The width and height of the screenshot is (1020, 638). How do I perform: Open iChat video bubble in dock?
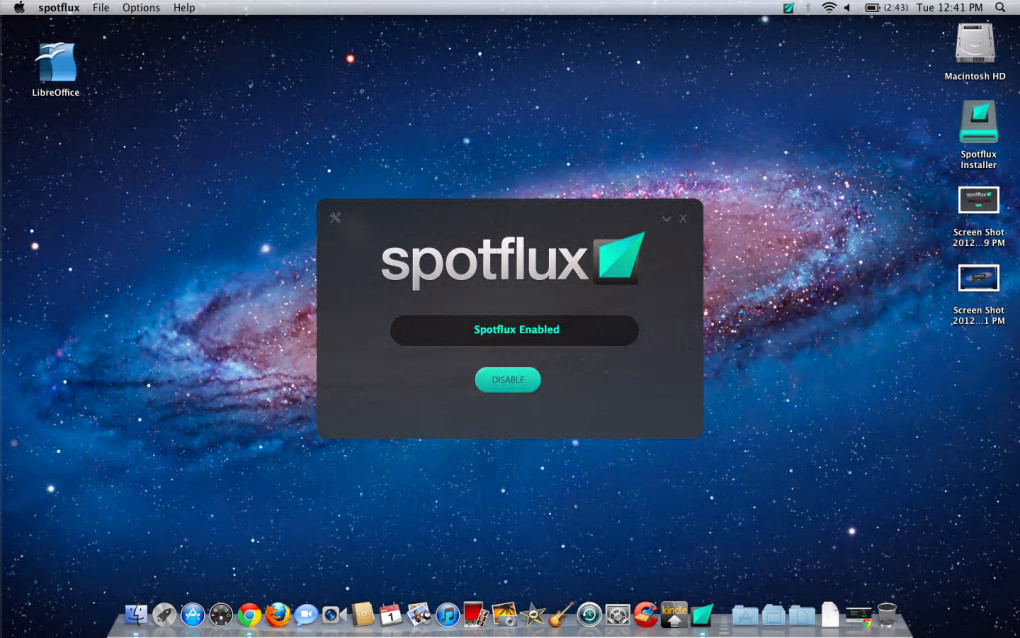[306, 615]
